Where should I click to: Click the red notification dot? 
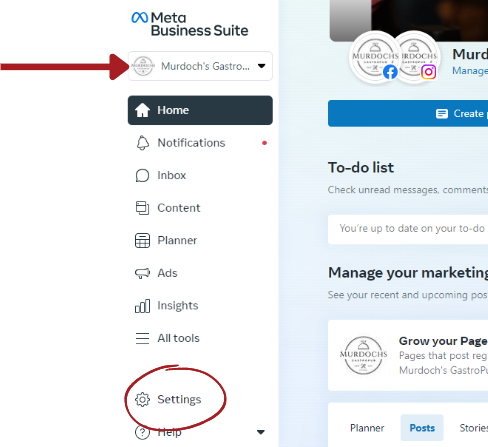point(264,143)
